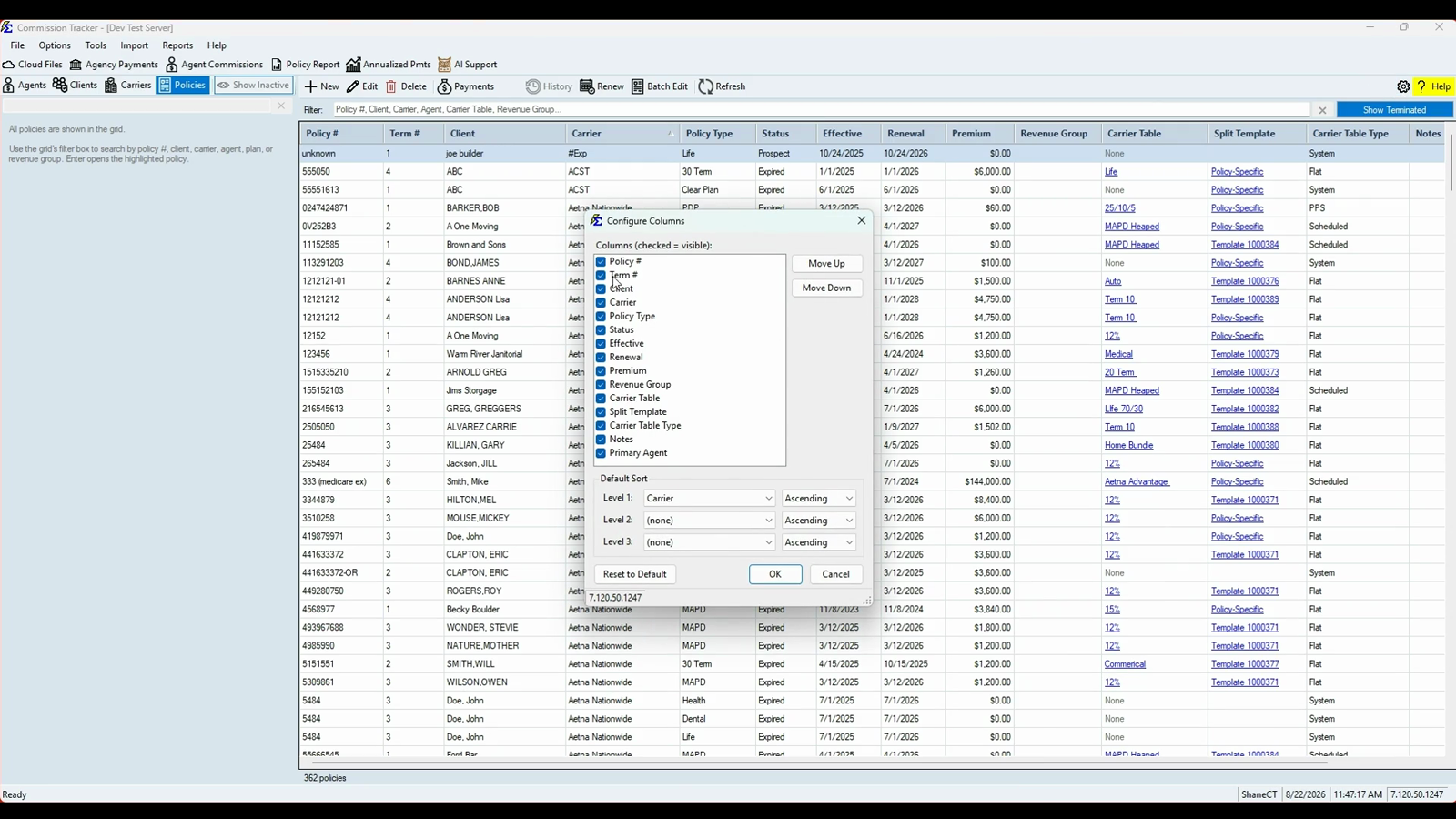The width and height of the screenshot is (1456, 819).
Task: Open the File menu
Action: [x=17, y=45]
